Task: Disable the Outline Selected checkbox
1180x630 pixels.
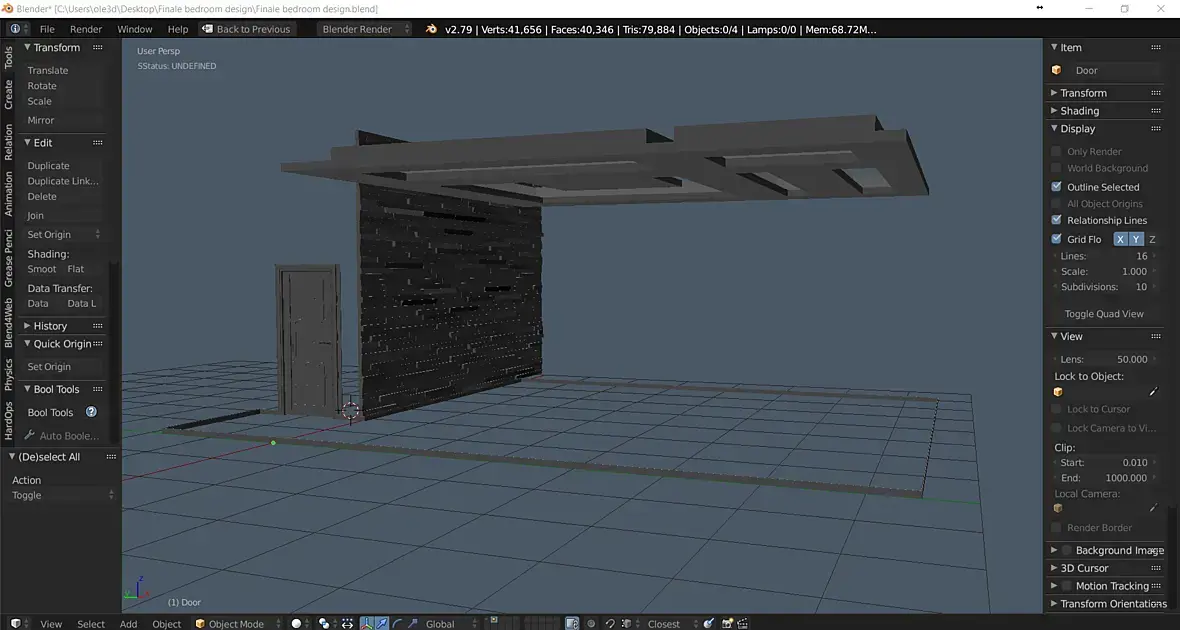Action: 1056,187
